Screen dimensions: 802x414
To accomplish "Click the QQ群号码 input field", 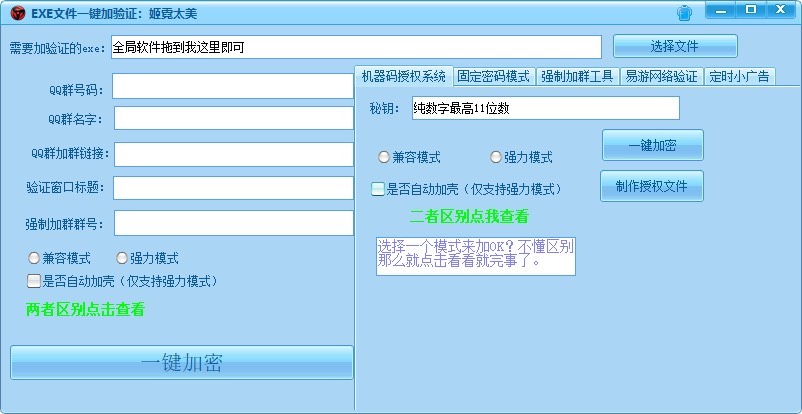I will (233, 86).
